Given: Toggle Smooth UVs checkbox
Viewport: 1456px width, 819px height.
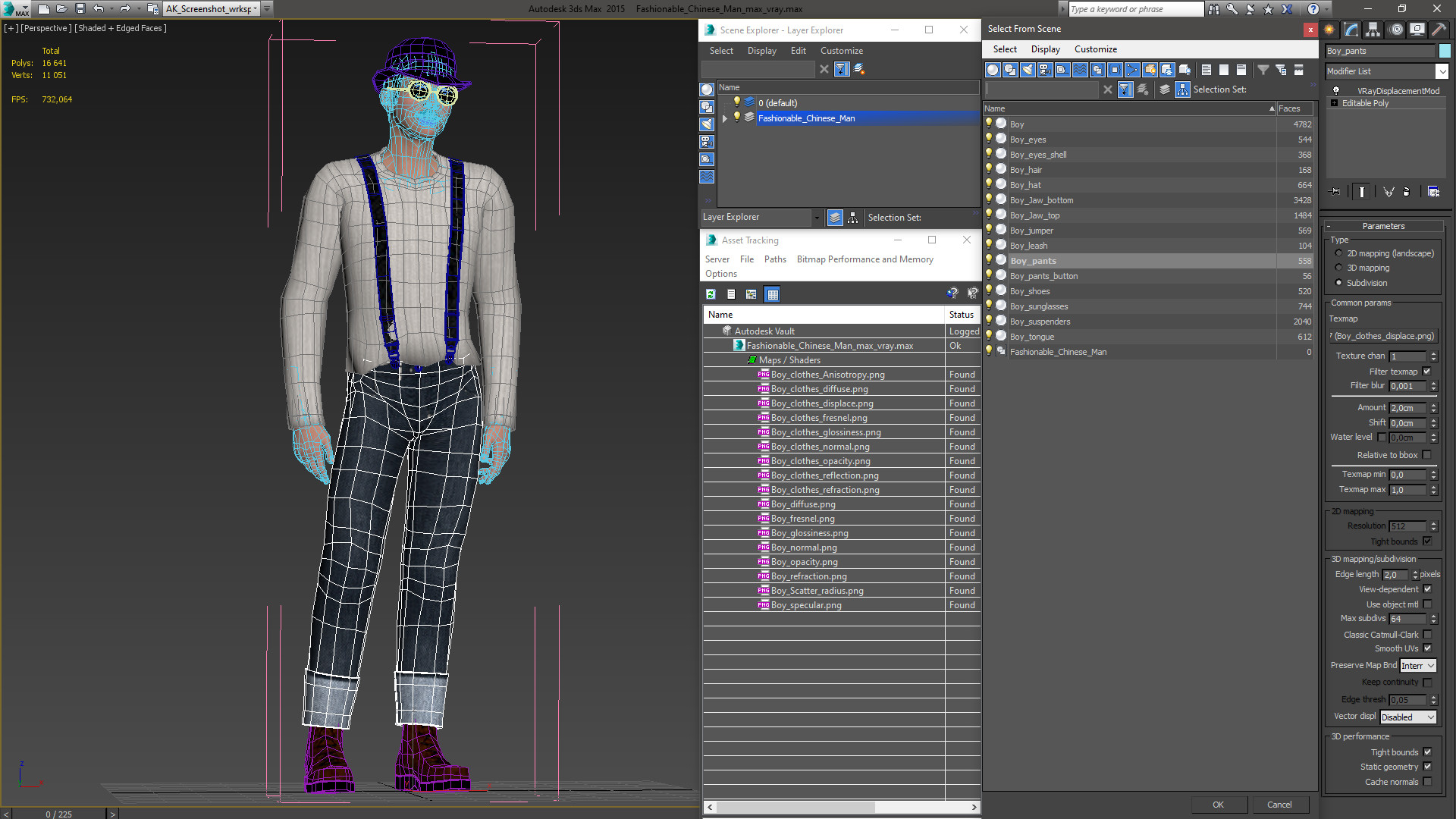Looking at the screenshot, I should point(1427,648).
